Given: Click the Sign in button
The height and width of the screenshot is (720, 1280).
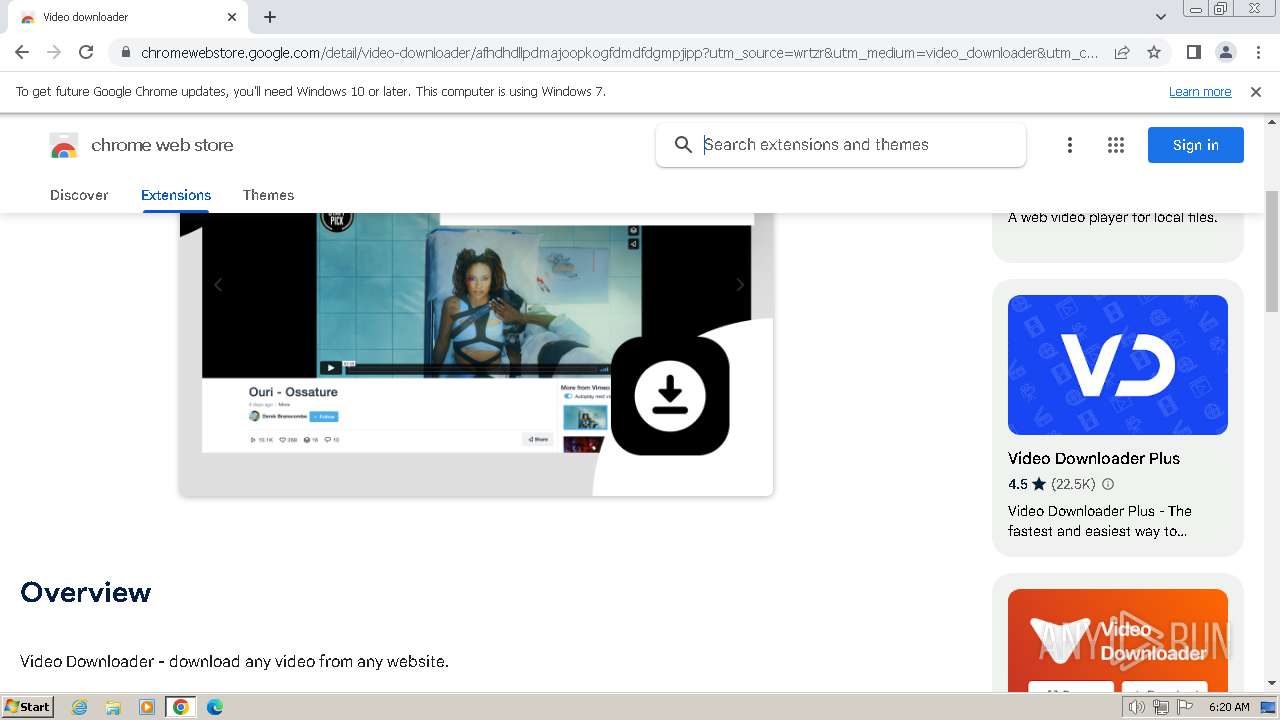Looking at the screenshot, I should coord(1196,145).
